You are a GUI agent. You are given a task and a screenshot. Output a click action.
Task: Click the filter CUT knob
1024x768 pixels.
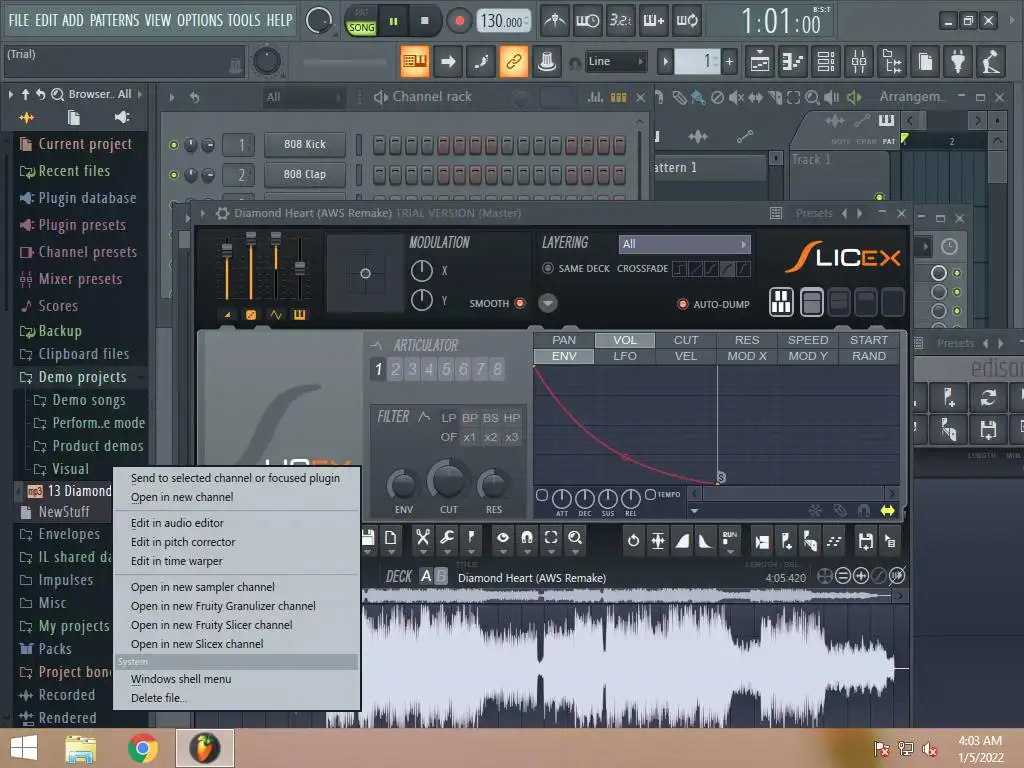(x=448, y=481)
